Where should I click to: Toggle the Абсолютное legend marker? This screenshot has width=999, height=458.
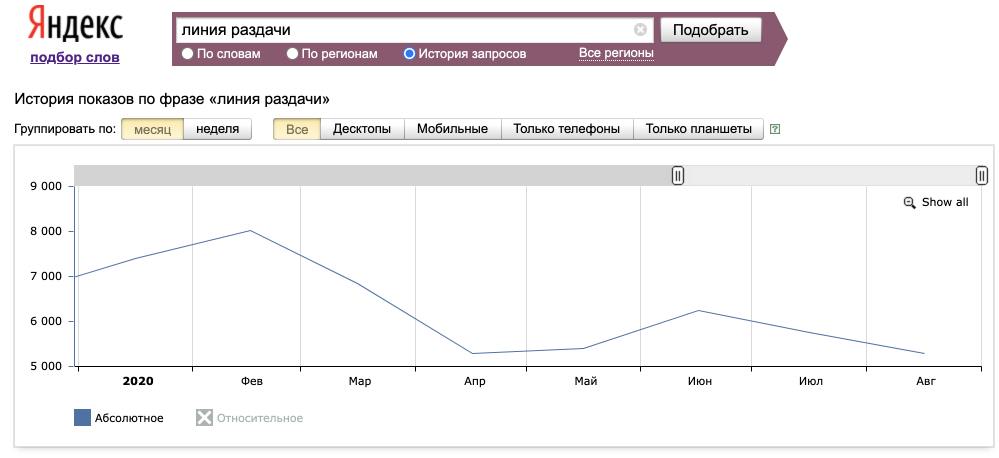[x=82, y=417]
